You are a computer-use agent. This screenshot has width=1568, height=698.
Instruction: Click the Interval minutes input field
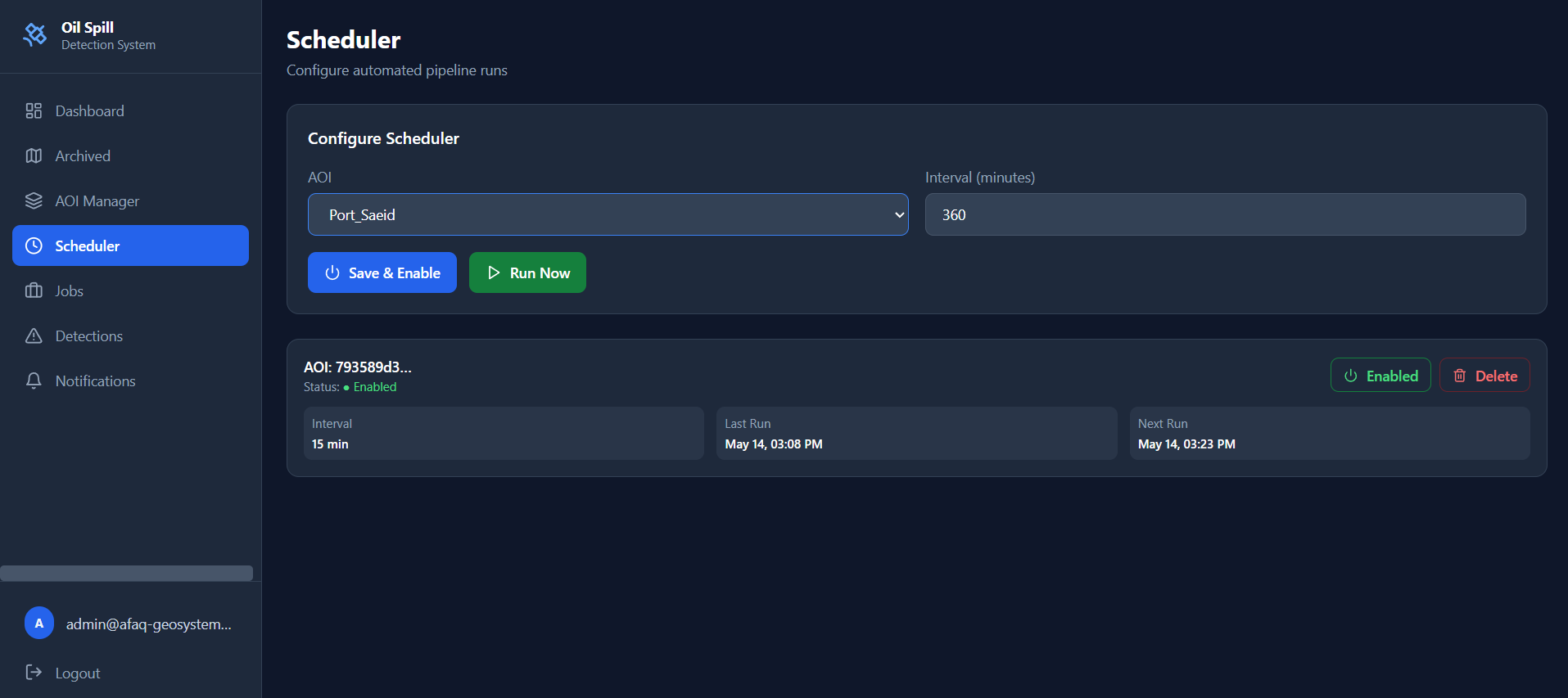click(x=1225, y=214)
